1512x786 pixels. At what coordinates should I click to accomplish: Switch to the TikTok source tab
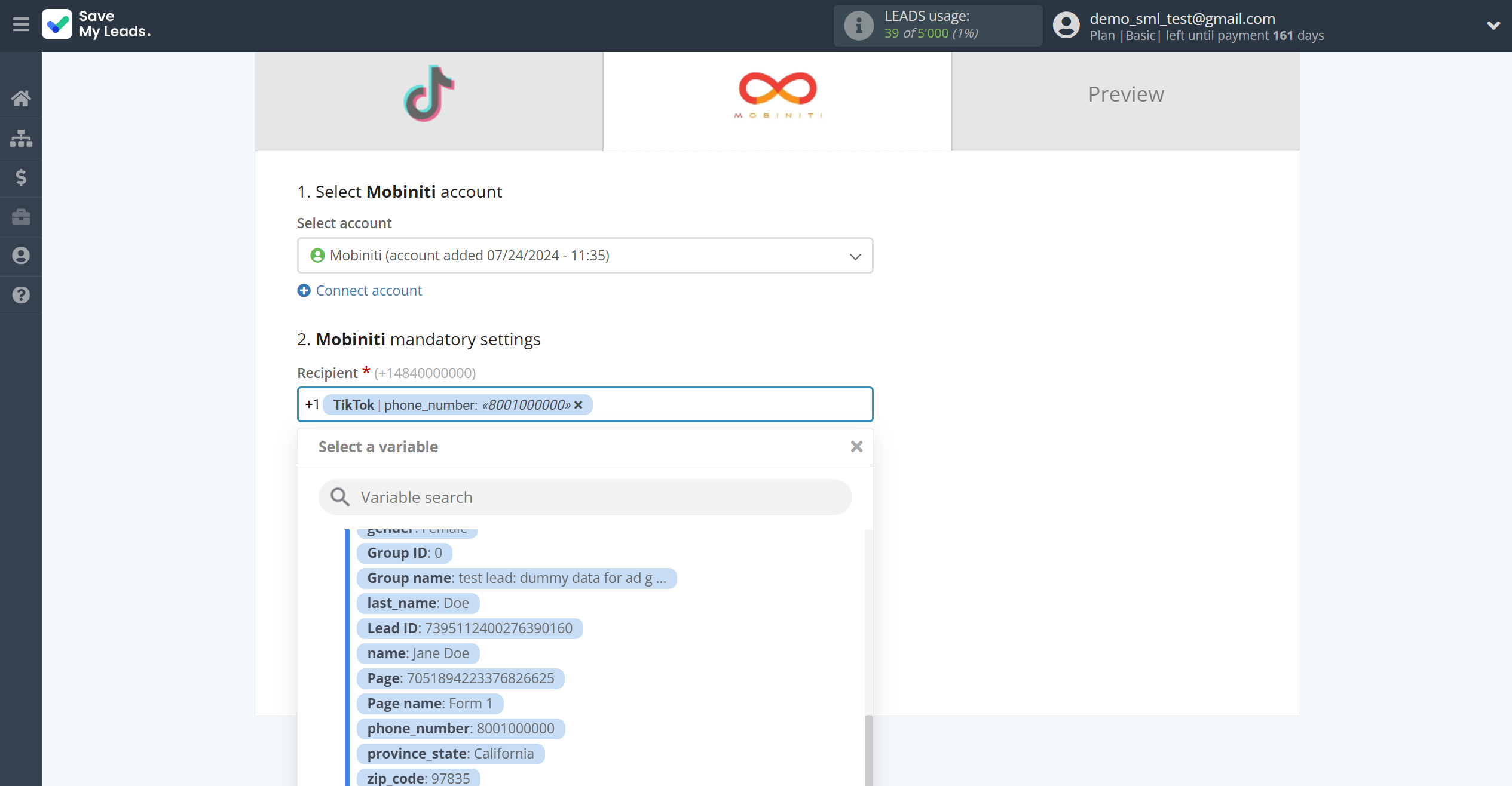click(x=428, y=101)
